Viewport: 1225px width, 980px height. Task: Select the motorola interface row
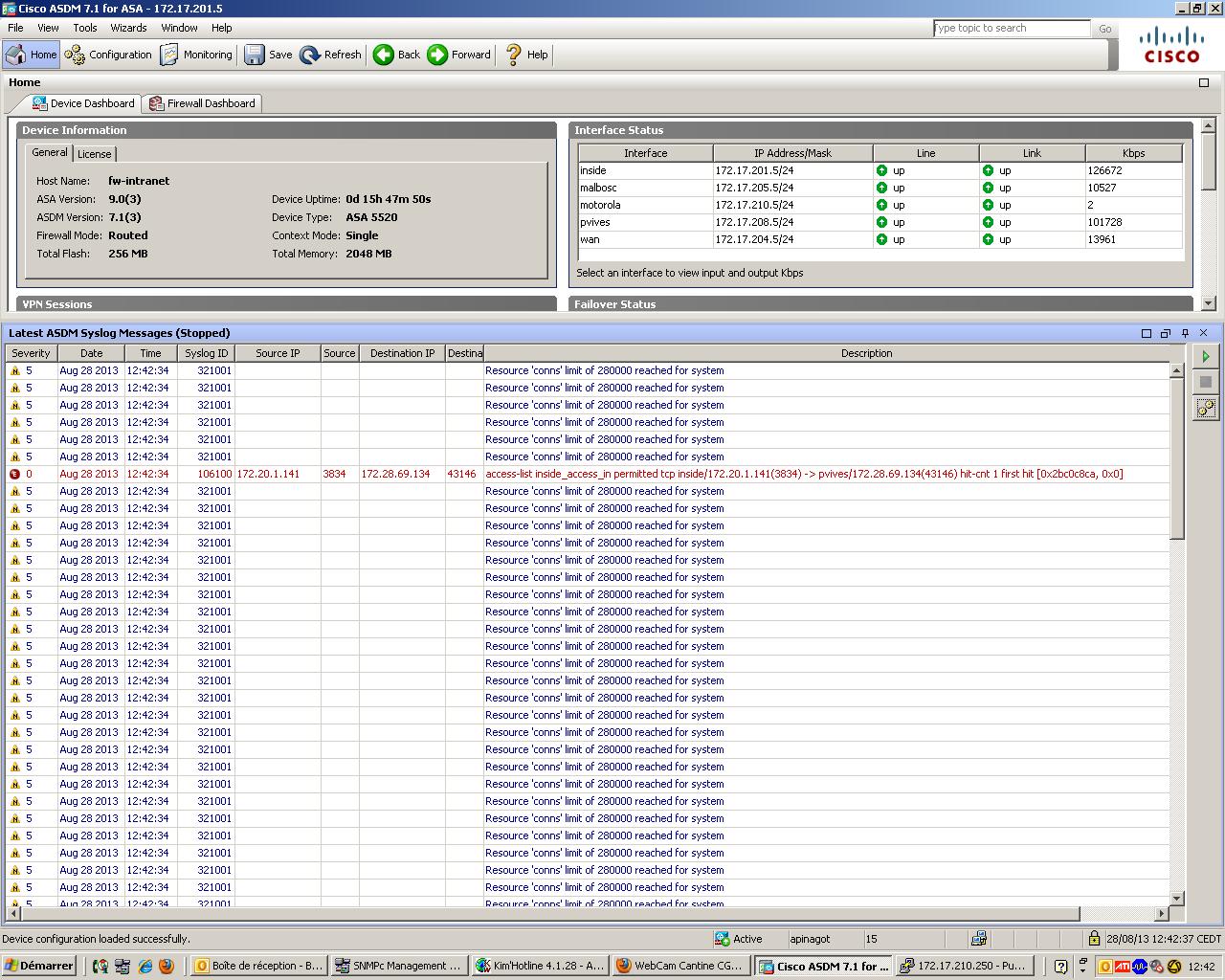pos(880,205)
